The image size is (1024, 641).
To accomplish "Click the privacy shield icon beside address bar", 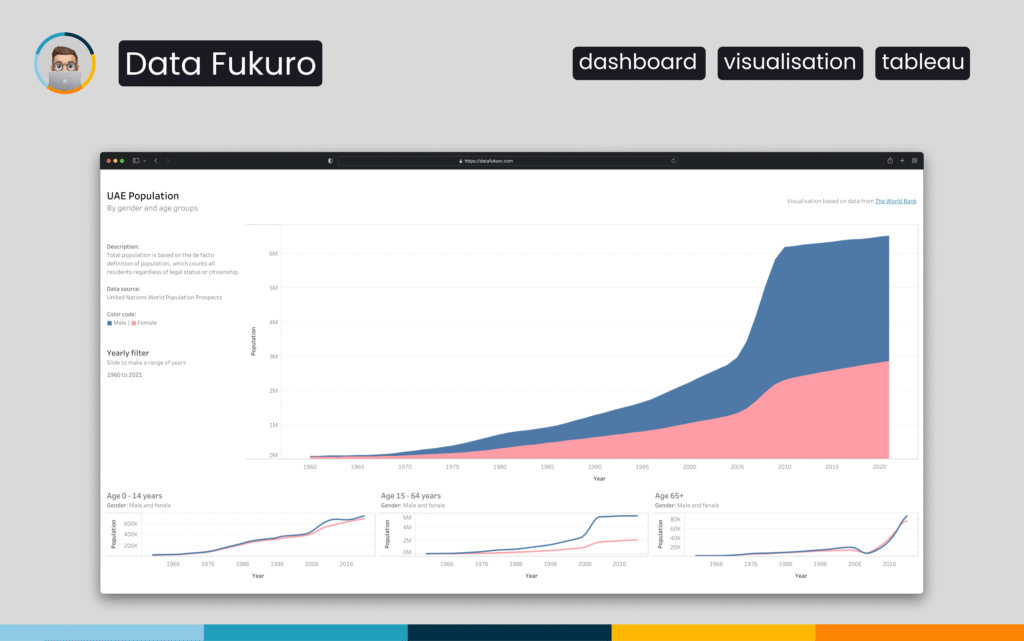I will click(x=330, y=160).
